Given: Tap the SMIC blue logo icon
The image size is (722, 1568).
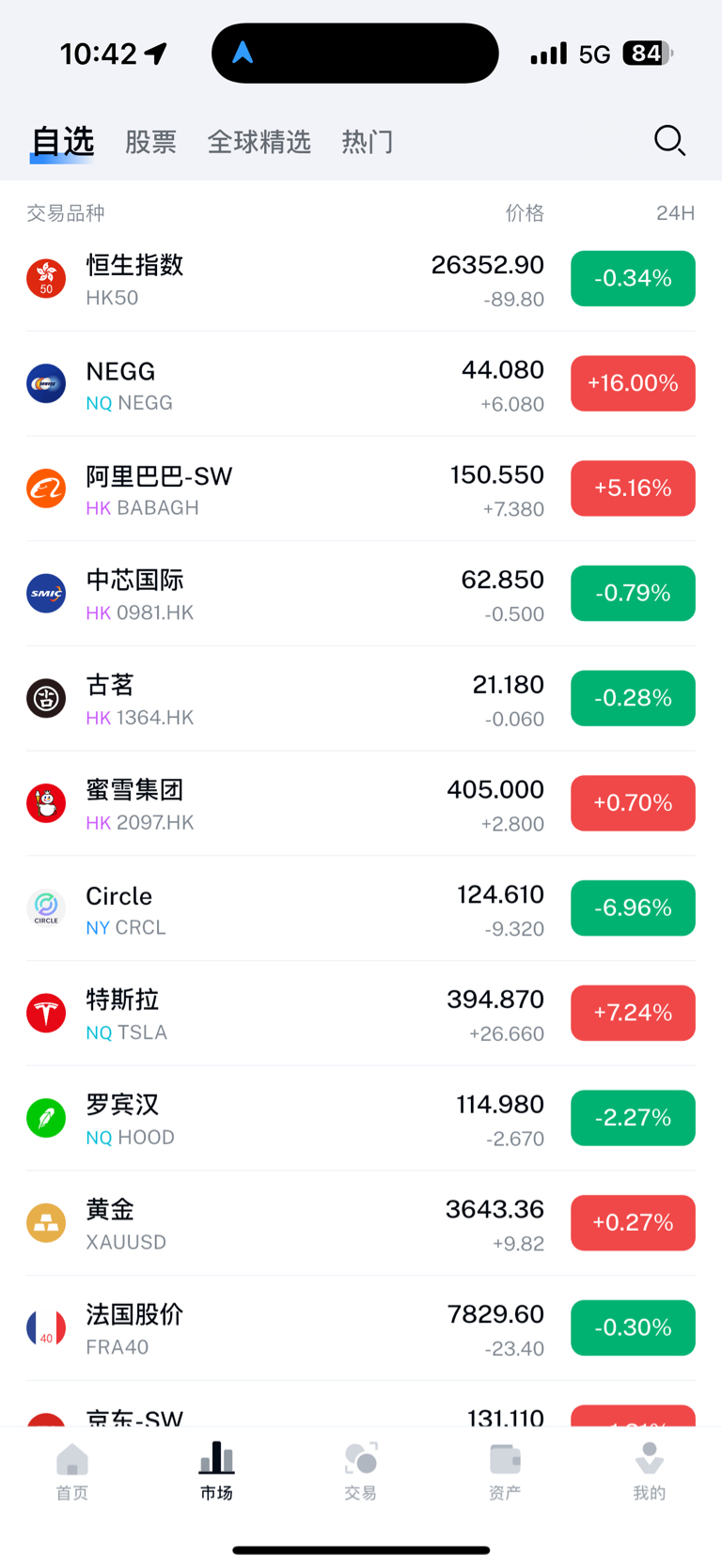Looking at the screenshot, I should point(46,593).
